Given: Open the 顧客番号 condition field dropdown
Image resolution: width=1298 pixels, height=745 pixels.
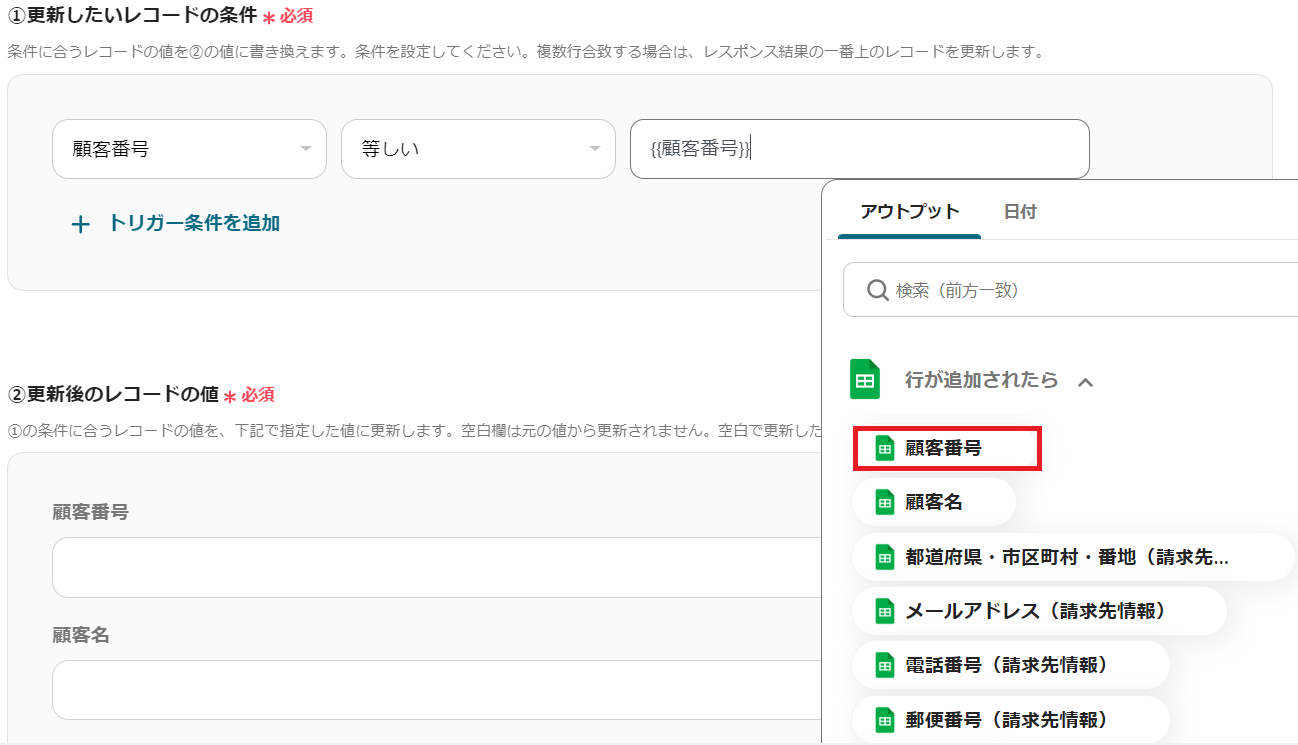Looking at the screenshot, I should click(189, 149).
